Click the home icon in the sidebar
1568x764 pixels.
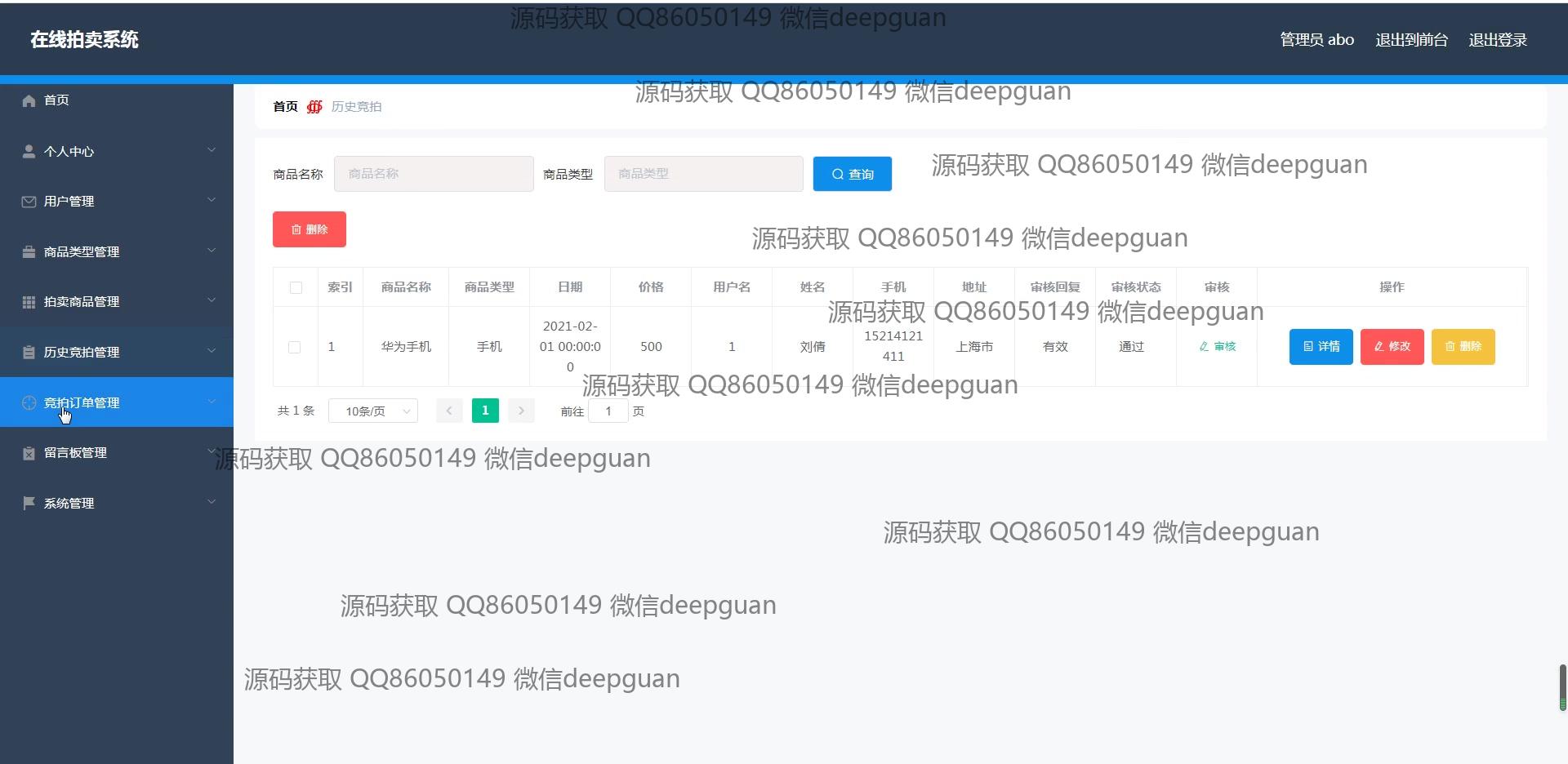(29, 100)
